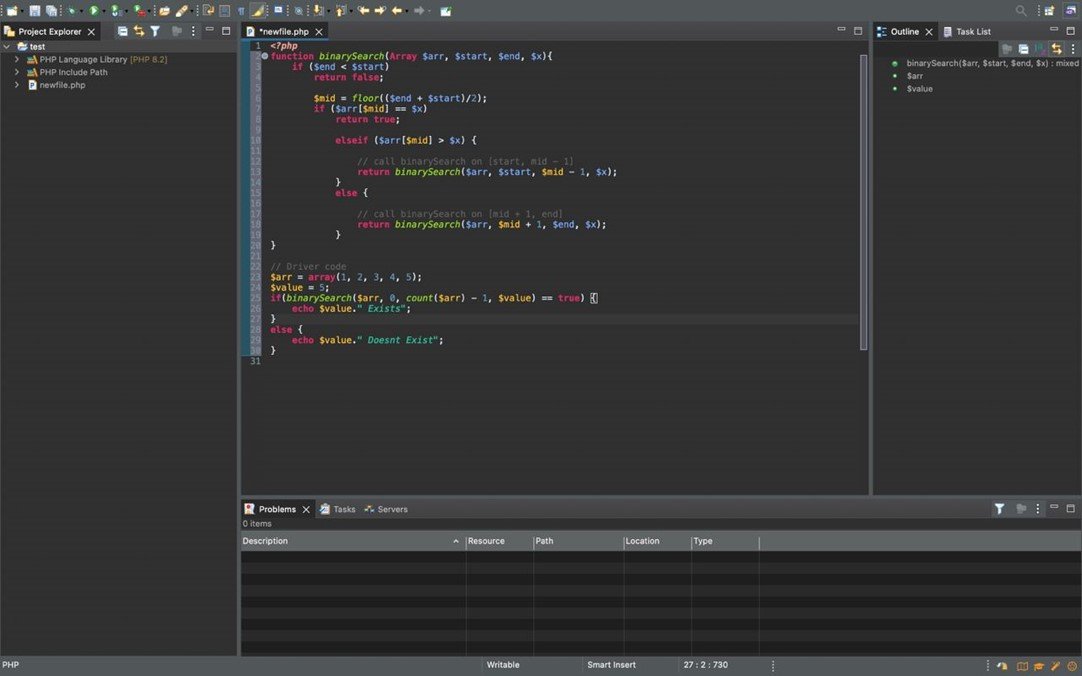Viewport: 1082px width, 676px height.
Task: Toggle Show Whitespace Characters paragraph icon
Action: 241,11
